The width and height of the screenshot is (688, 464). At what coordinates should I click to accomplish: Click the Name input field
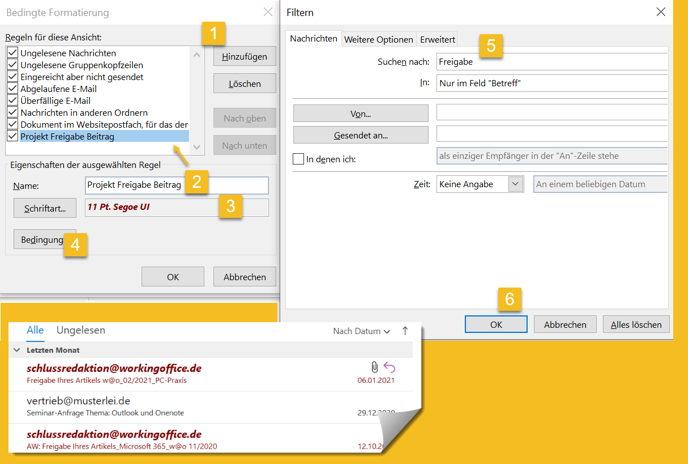coord(177,185)
